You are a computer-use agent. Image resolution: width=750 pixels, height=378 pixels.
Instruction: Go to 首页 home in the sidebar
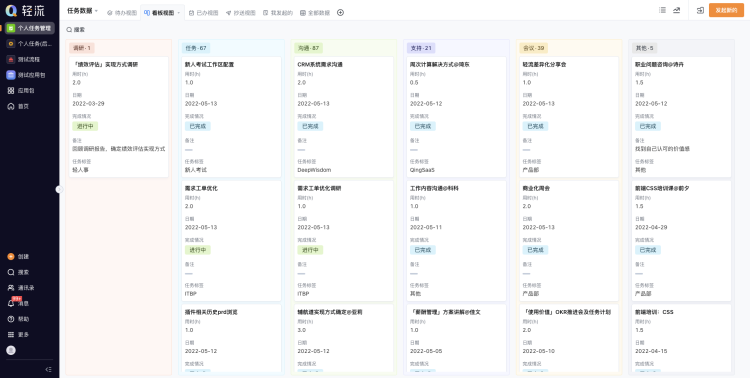click(18, 106)
